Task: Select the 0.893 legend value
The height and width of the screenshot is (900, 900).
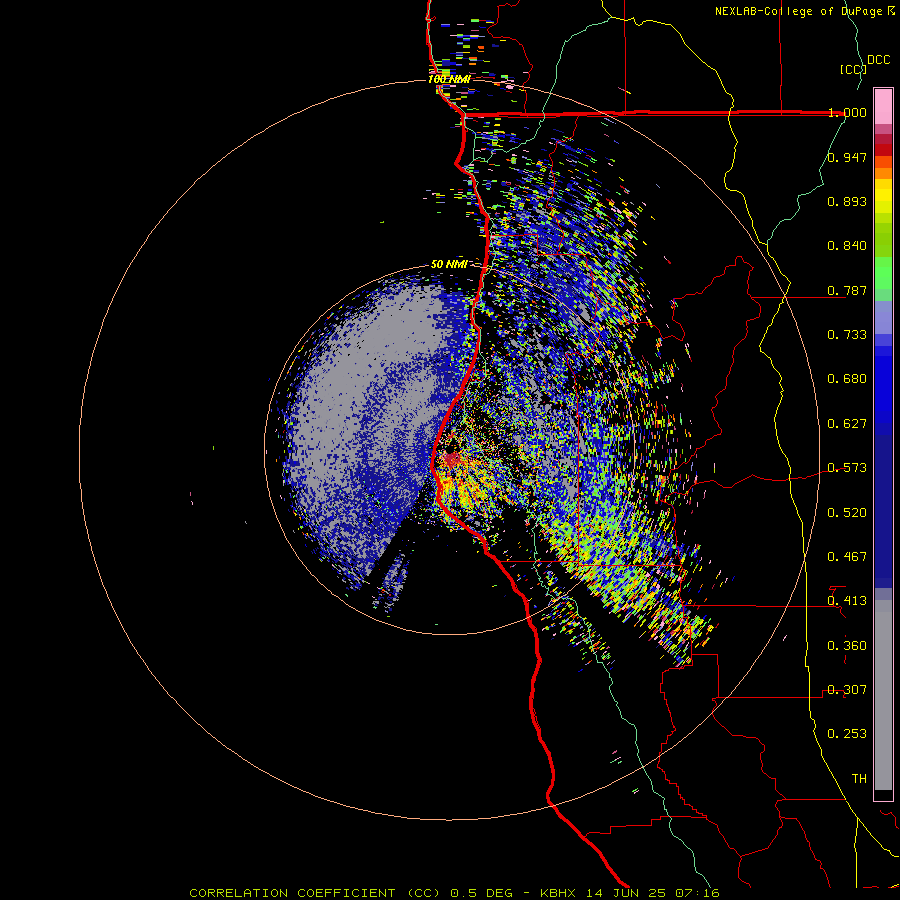Action: (847, 201)
